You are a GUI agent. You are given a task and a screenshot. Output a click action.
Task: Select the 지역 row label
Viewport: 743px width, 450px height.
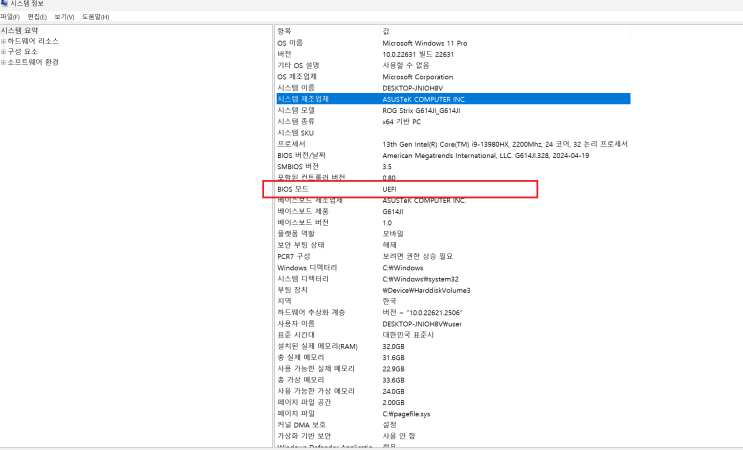click(x=284, y=301)
